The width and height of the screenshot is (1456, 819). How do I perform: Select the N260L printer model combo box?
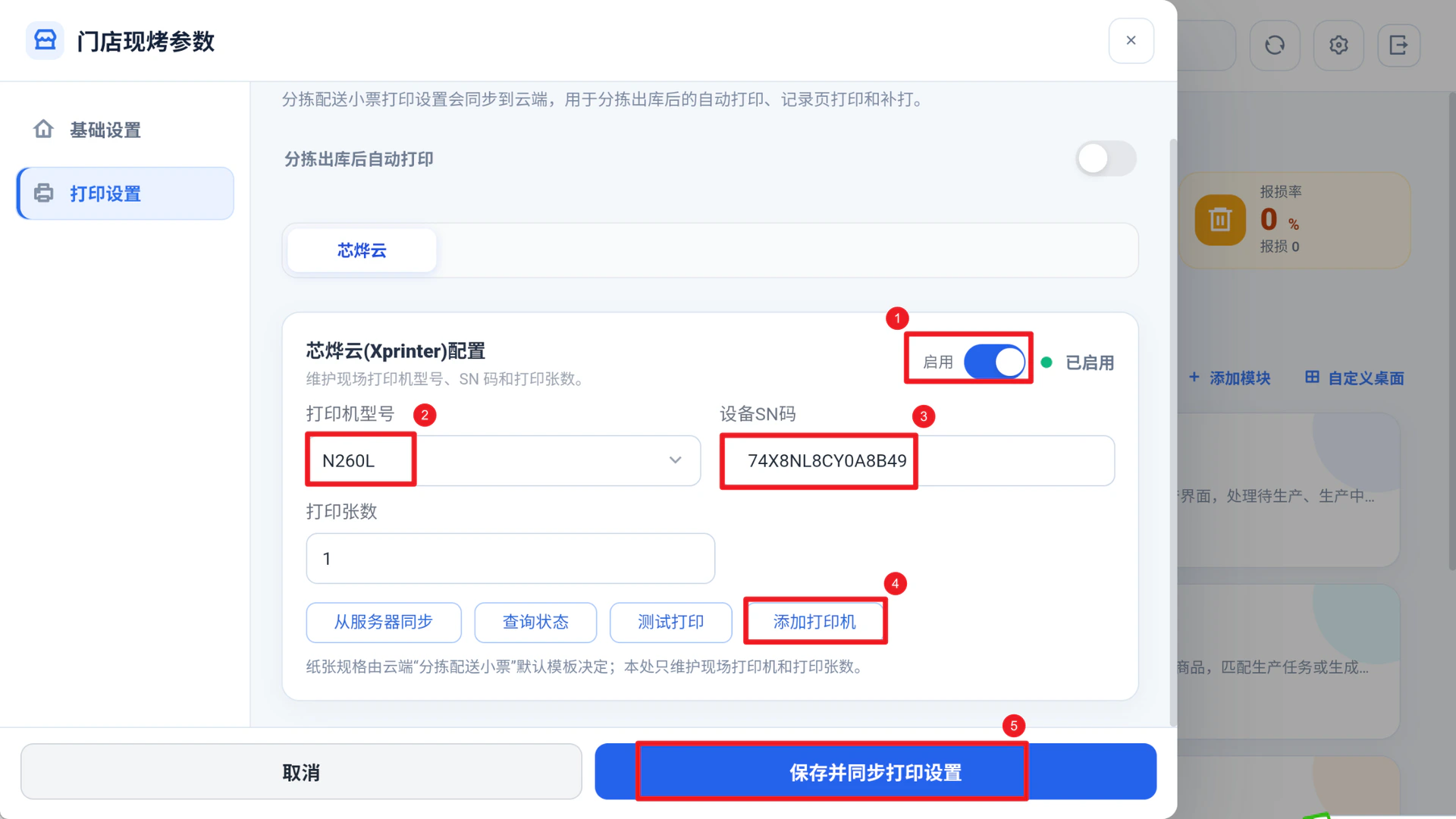(503, 460)
